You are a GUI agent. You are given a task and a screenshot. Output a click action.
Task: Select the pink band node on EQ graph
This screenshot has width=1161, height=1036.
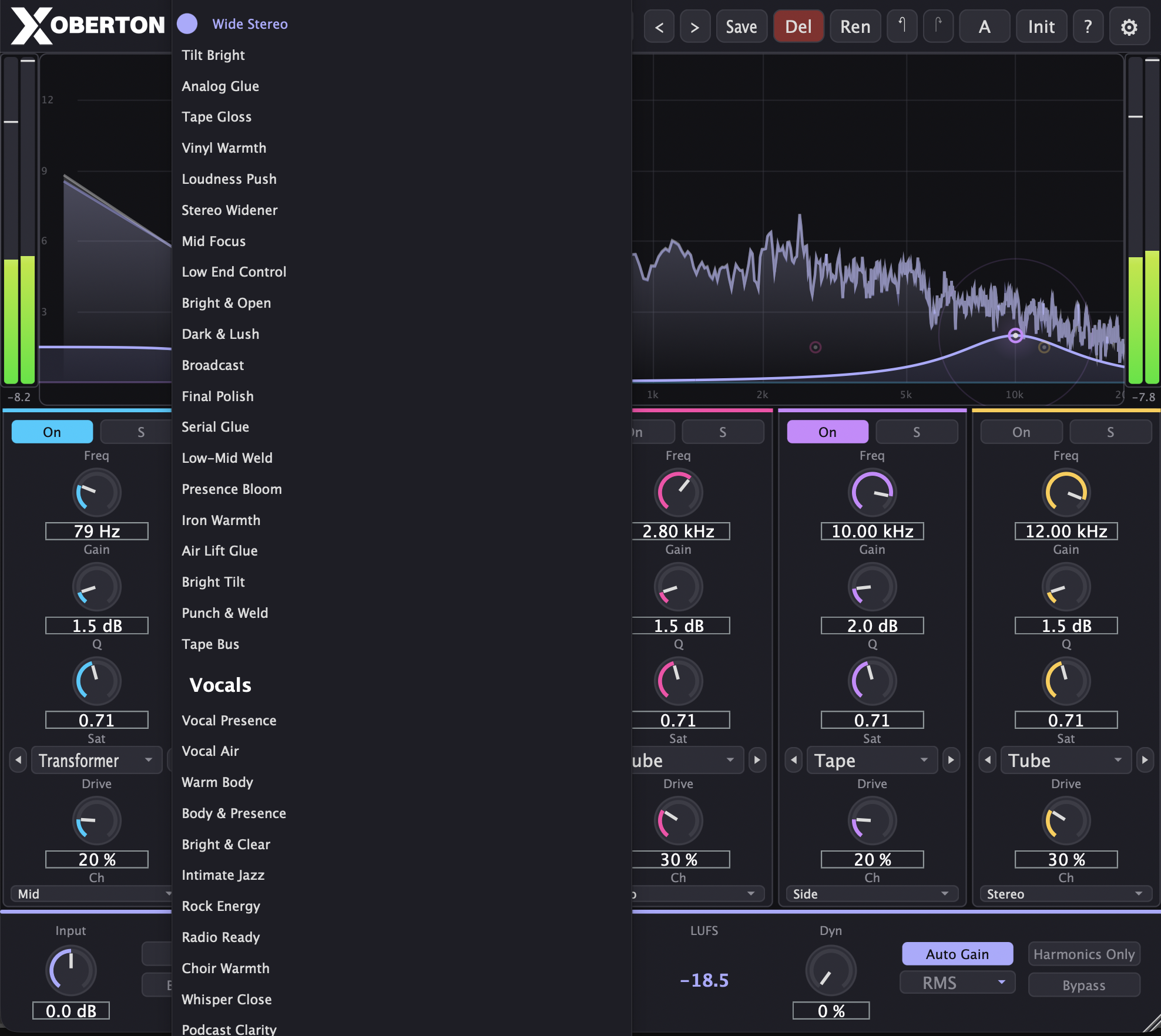[x=815, y=347]
